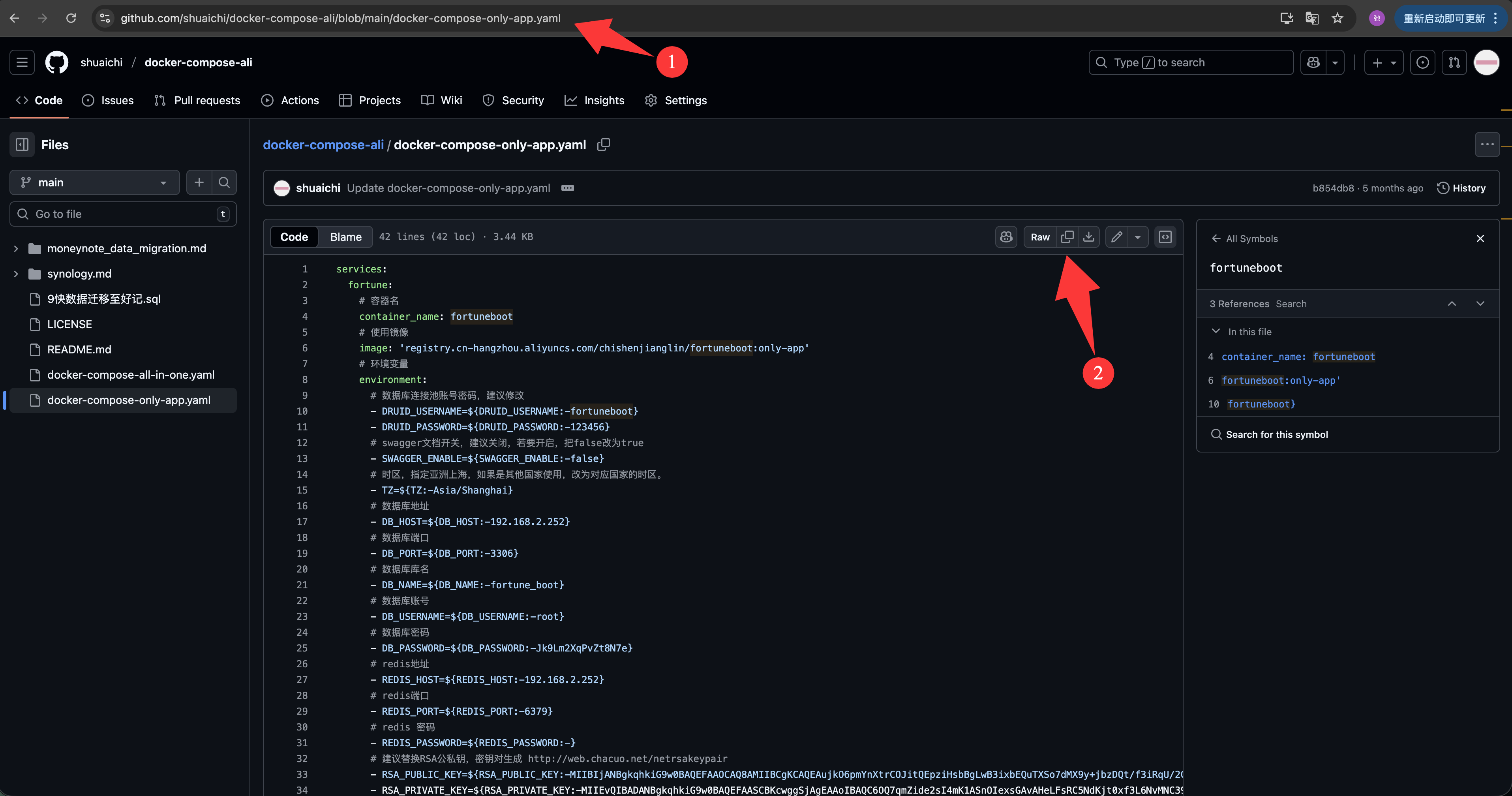
Task: Click the copy raw file icon
Action: pyautogui.click(x=1067, y=237)
